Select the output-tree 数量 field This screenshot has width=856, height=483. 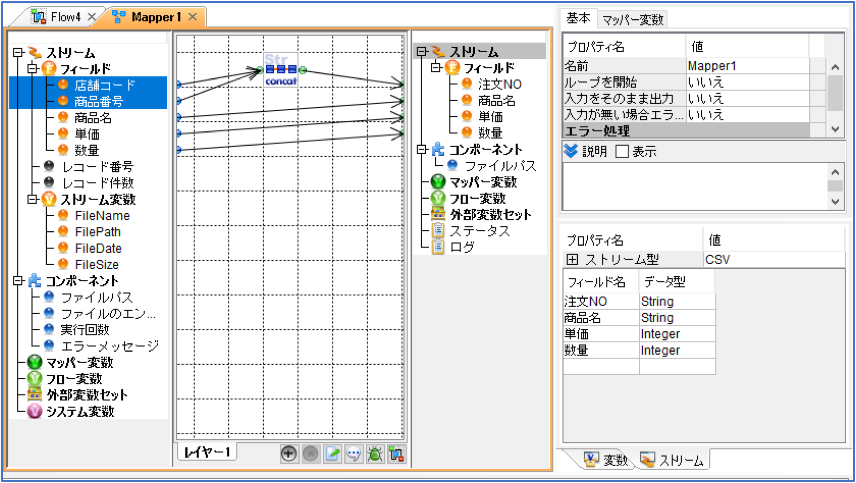tap(490, 133)
